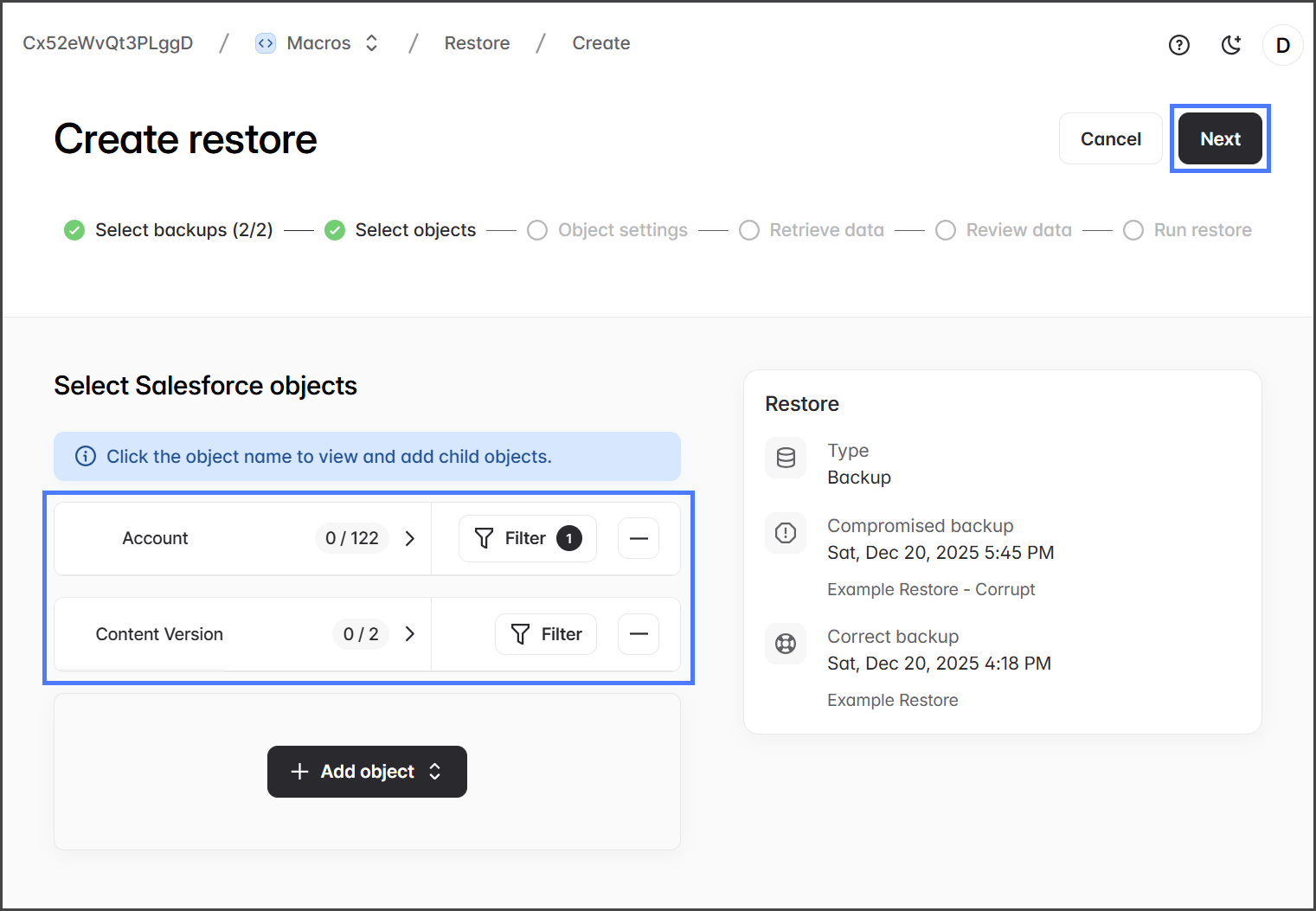Expand Content Version child objects chevron
Screen dimensions: 1316x911
410,634
